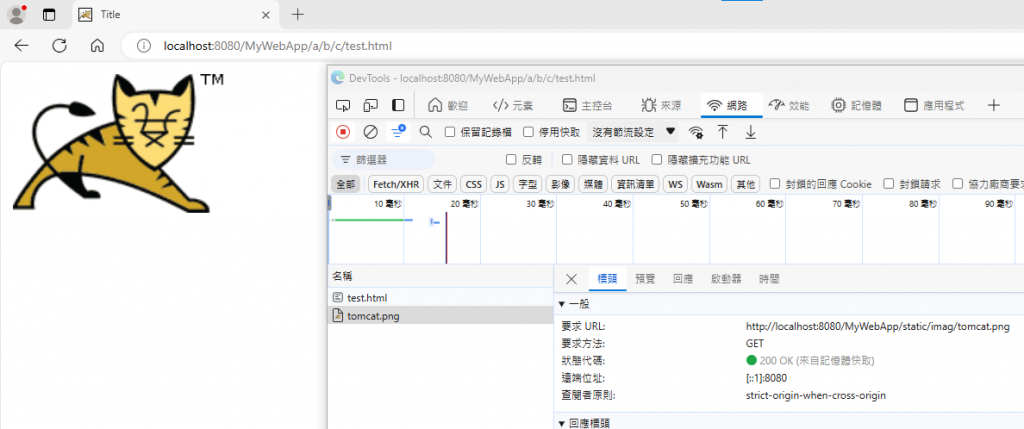Open the 來源 Sources tab
1024x429 pixels.
(x=661, y=105)
